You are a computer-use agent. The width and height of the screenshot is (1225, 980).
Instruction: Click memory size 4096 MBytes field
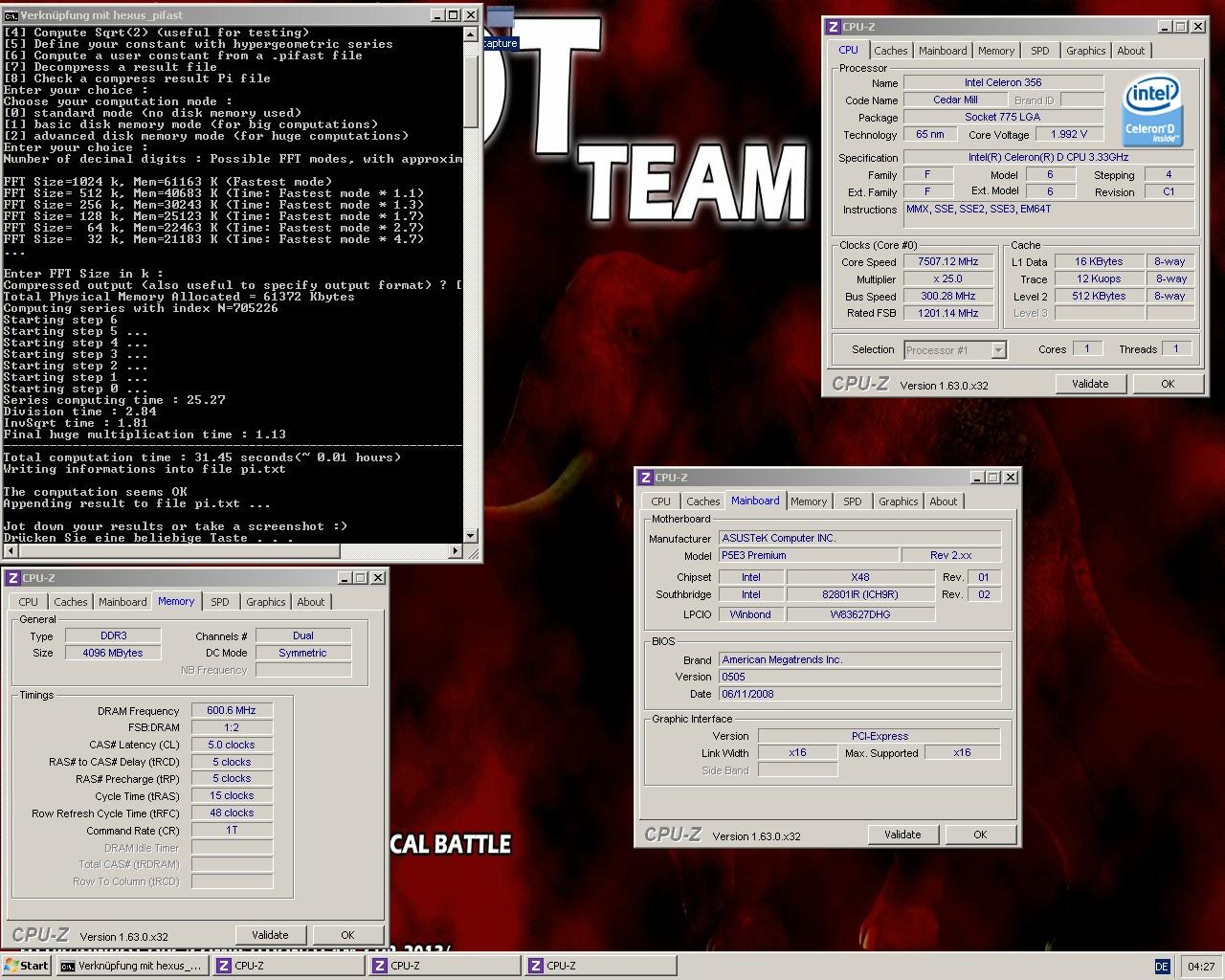point(113,653)
